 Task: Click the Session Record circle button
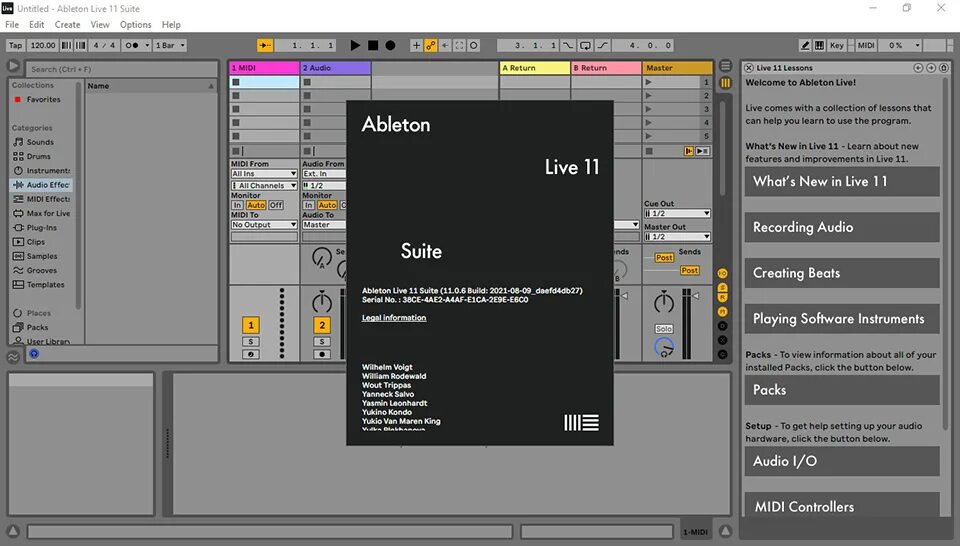tap(473, 45)
